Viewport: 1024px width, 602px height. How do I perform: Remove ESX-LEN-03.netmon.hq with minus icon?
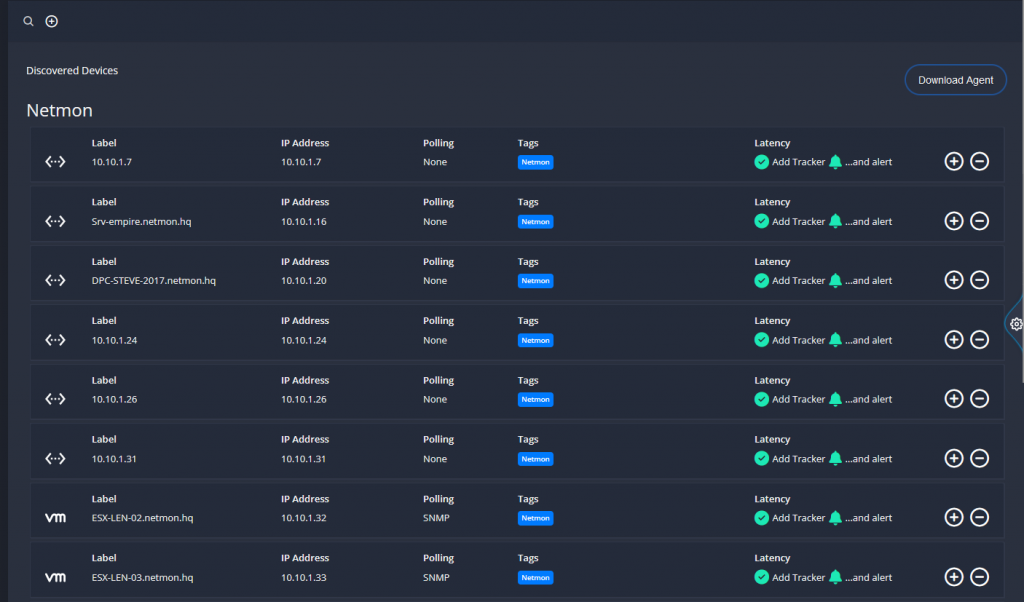coord(979,577)
